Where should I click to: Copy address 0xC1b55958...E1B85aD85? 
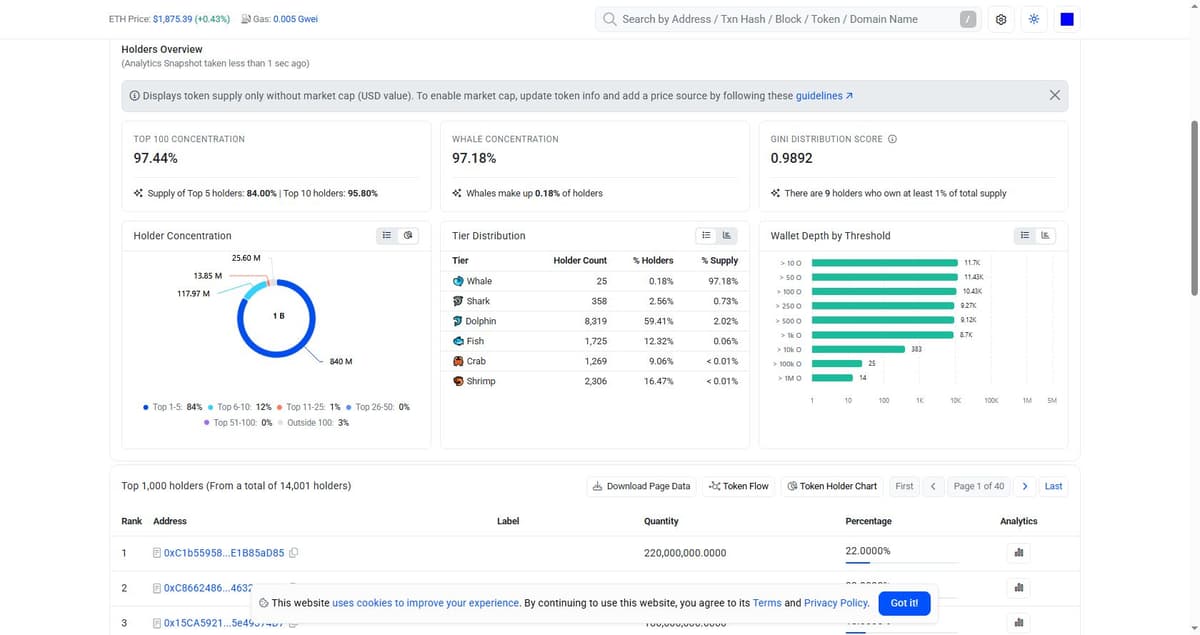pyautogui.click(x=294, y=552)
